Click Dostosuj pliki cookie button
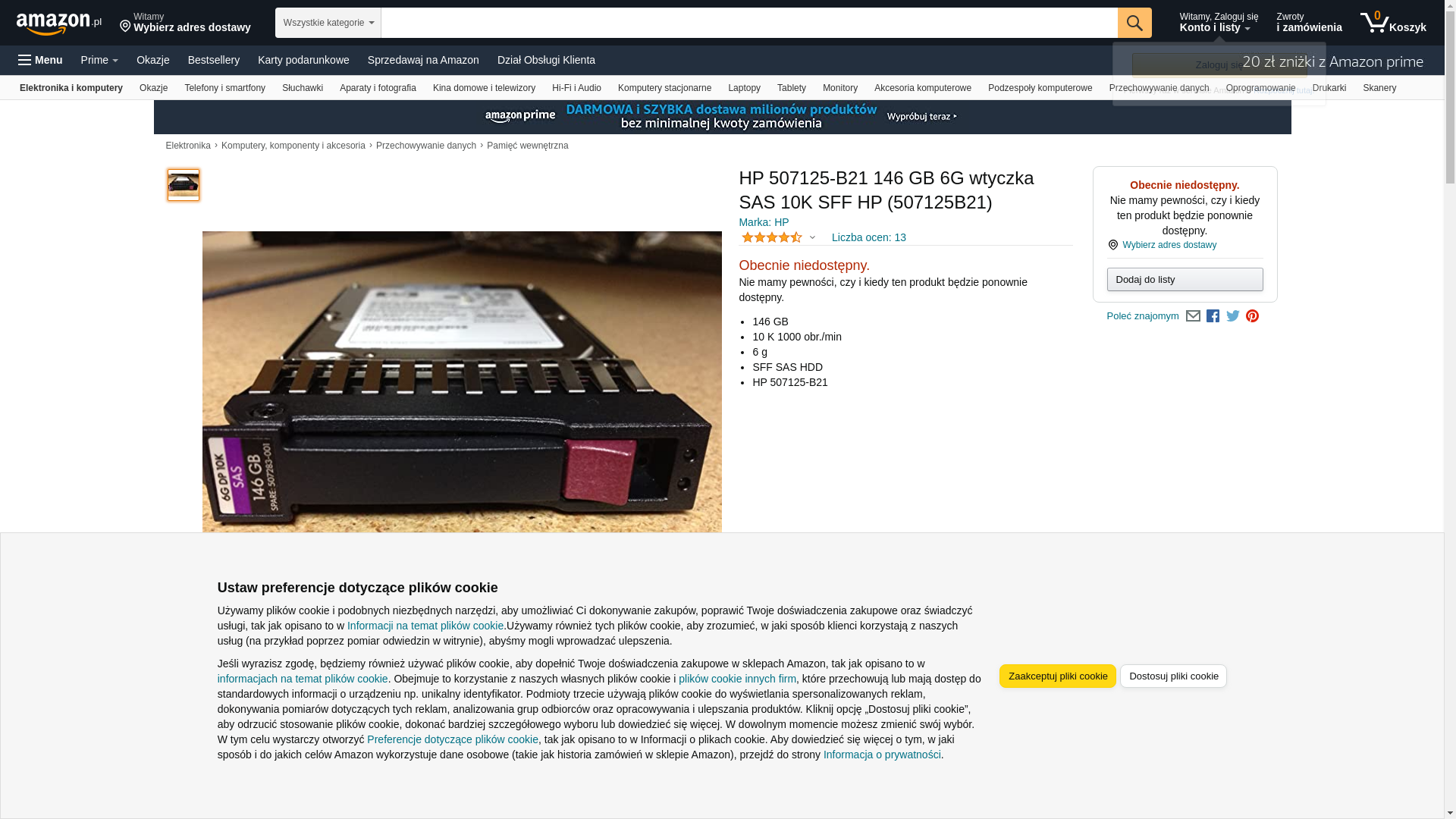Screen dimensions: 1456x819 (1173, 676)
